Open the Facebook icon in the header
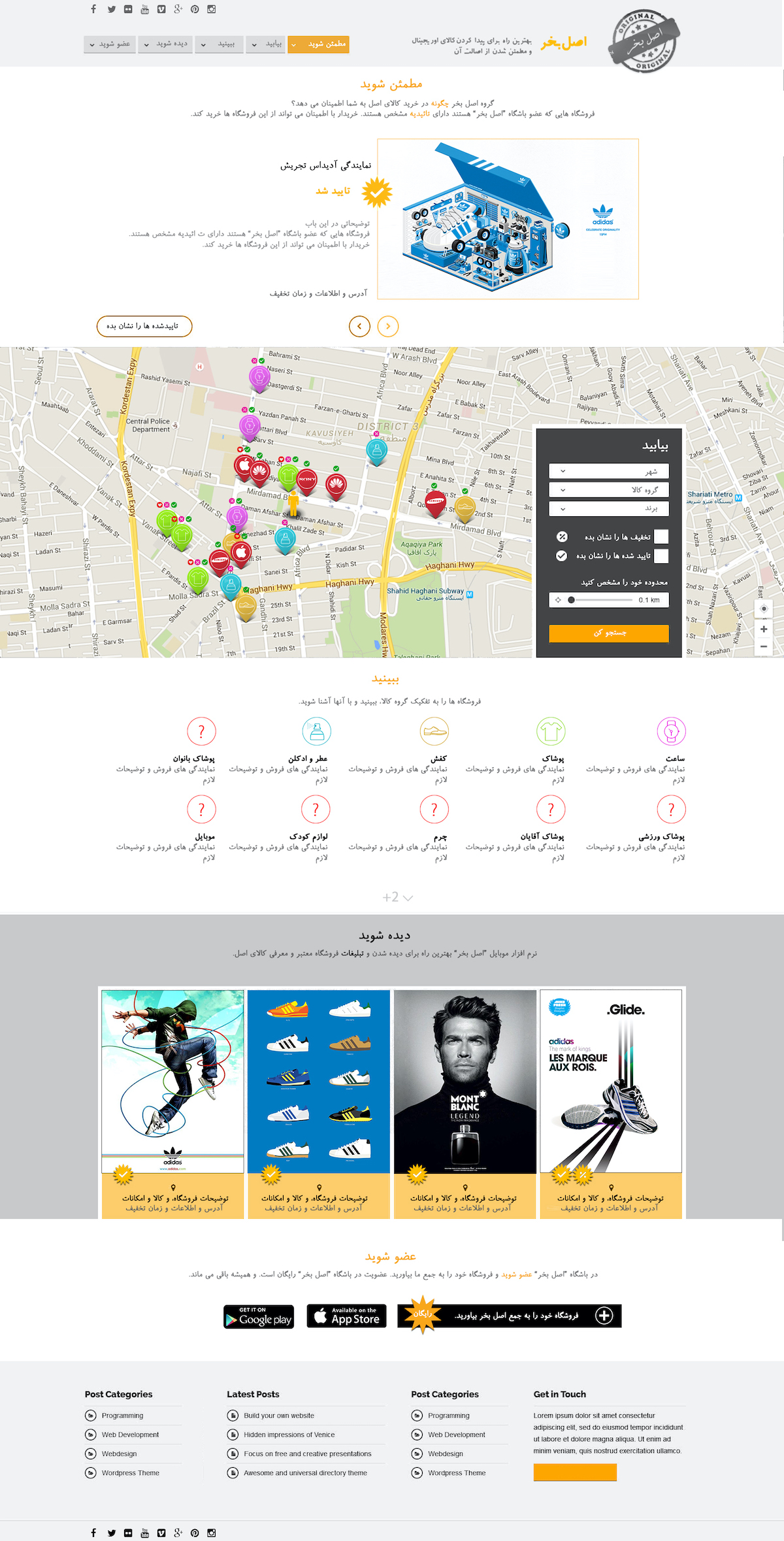Viewport: 784px width, 1541px height. coord(93,9)
